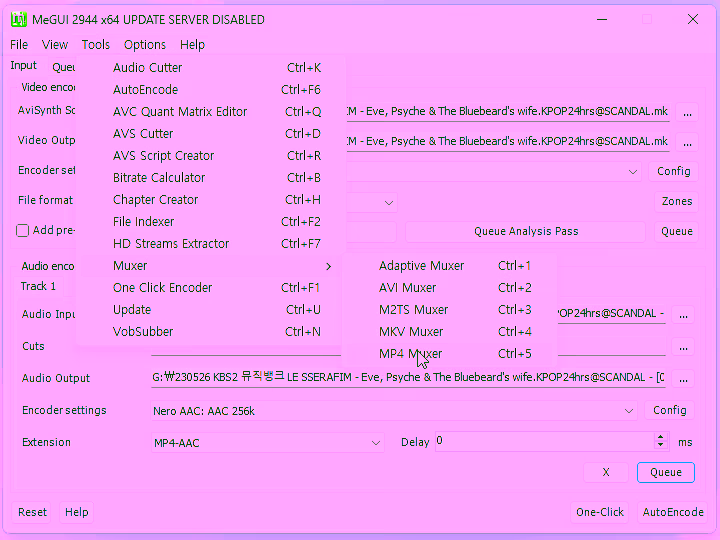Viewport: 720px width, 540px height.
Task: Click the Delay value field
Action: 545,441
